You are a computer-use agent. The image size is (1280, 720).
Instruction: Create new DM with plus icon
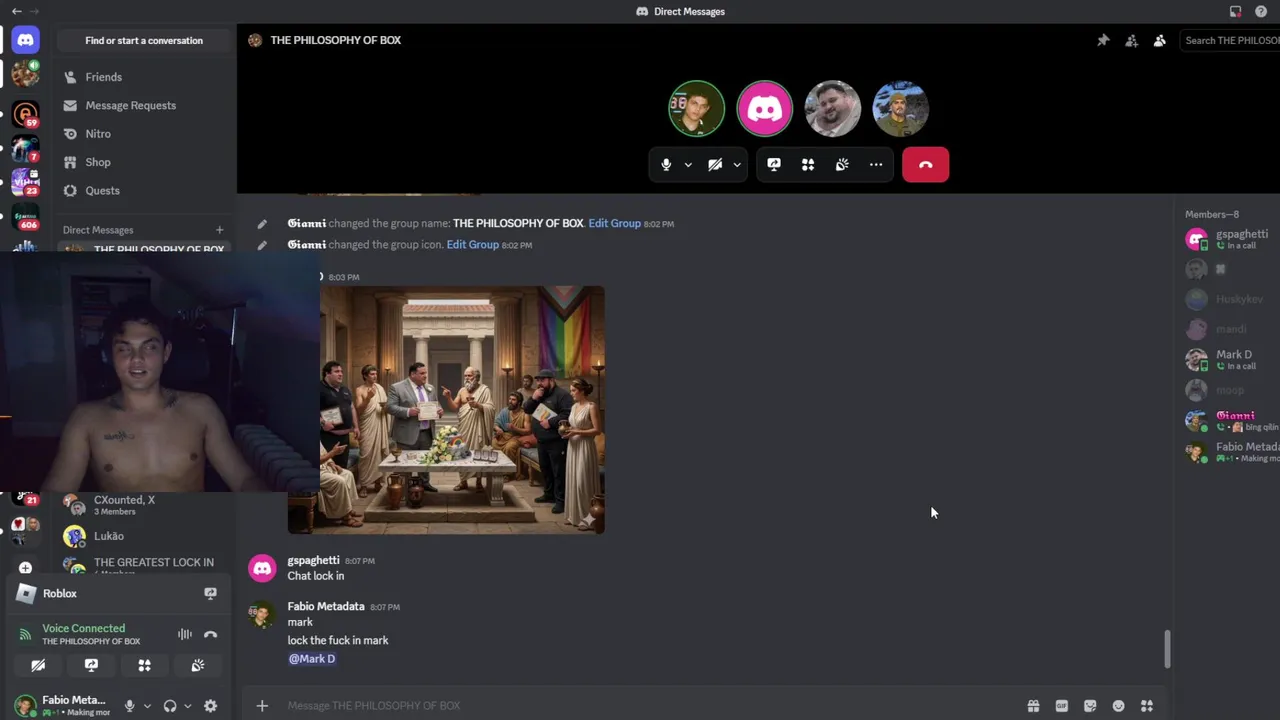tap(220, 230)
